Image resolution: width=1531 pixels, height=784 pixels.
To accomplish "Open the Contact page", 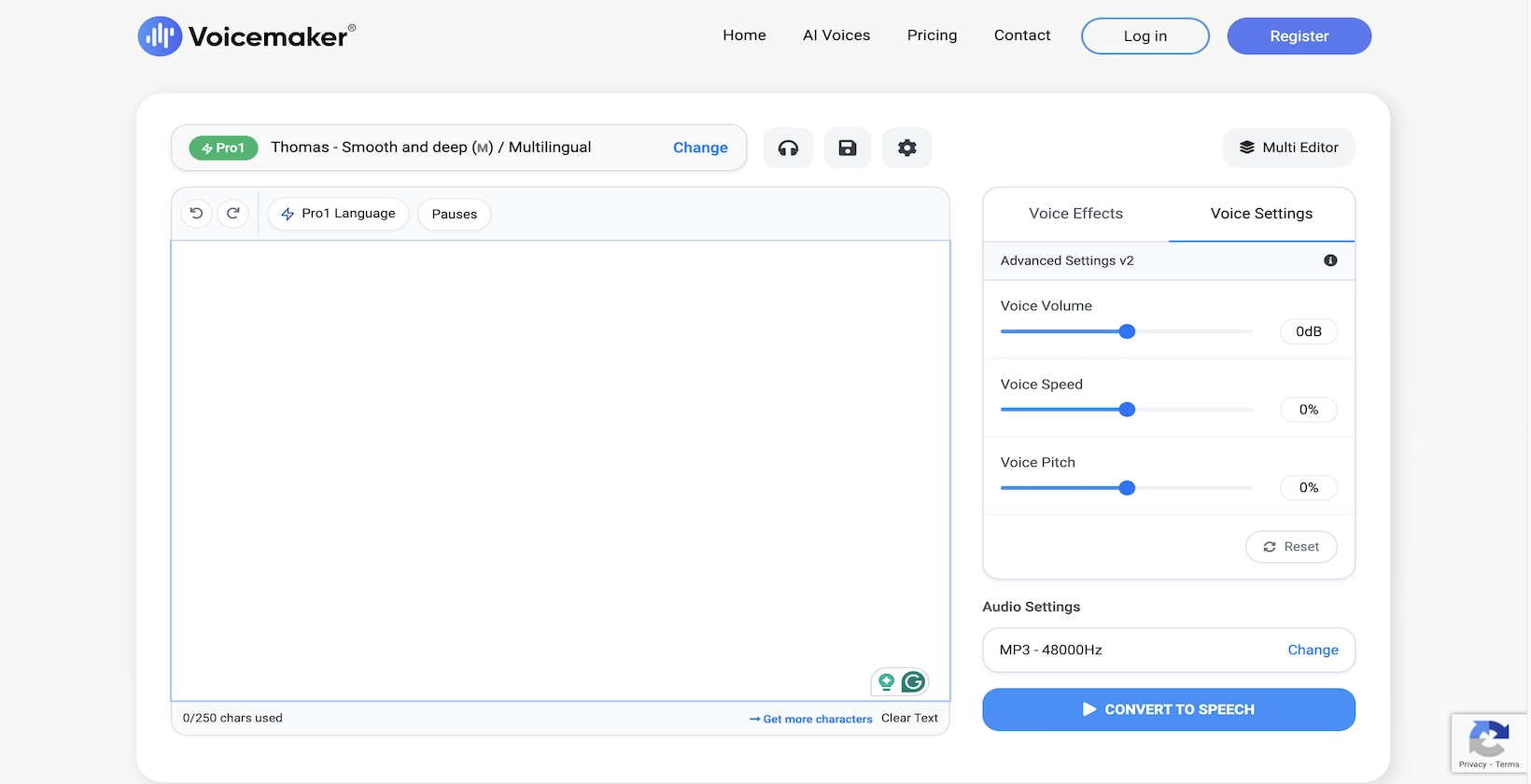I will point(1022,35).
